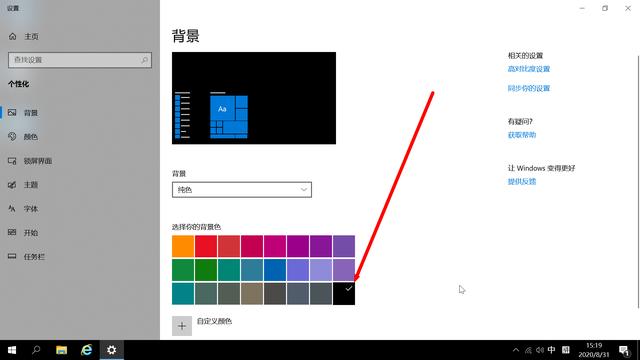Open 高对比度设置 link
Image resolution: width=640 pixels, height=360 pixels.
[x=529, y=69]
